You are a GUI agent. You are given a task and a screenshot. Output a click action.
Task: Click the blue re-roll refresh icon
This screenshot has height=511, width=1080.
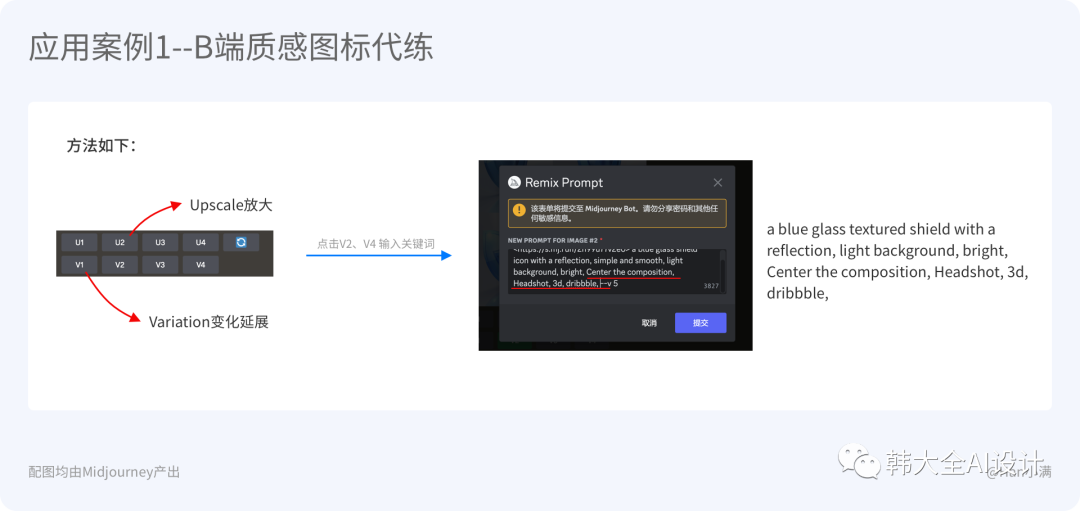pyautogui.click(x=241, y=242)
